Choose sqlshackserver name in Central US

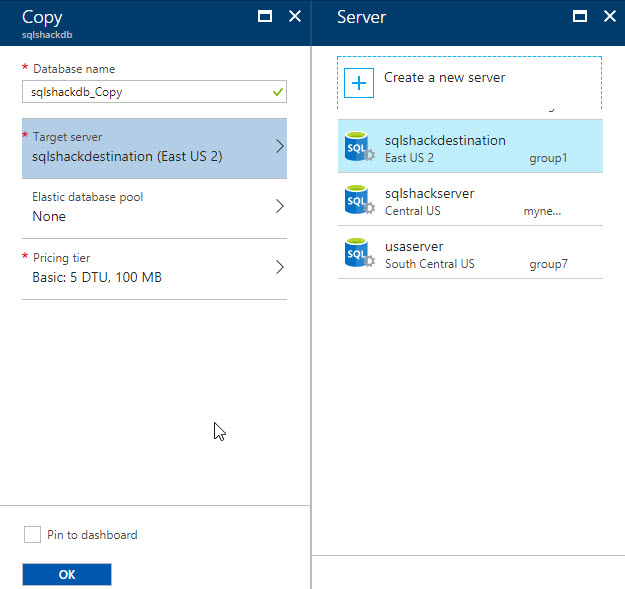(x=429, y=193)
